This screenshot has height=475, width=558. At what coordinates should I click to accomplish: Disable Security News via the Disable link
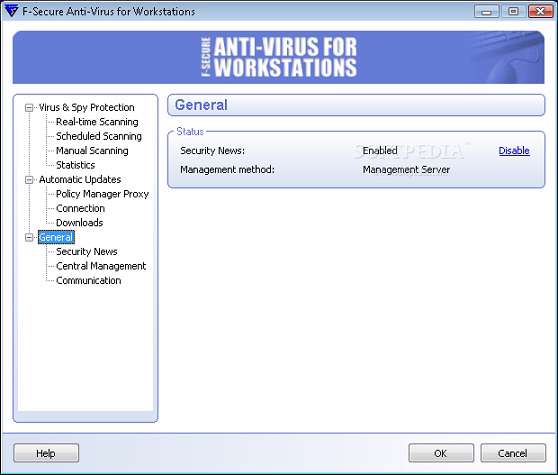514,151
